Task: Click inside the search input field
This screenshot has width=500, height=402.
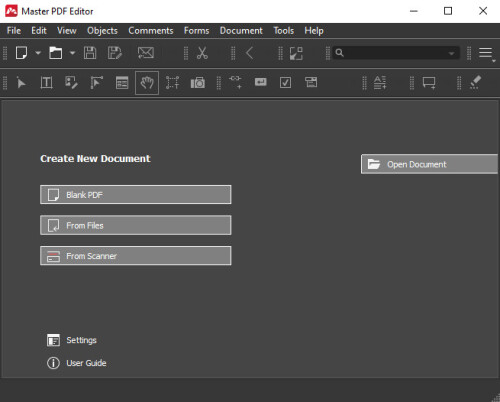Action: [x=395, y=53]
